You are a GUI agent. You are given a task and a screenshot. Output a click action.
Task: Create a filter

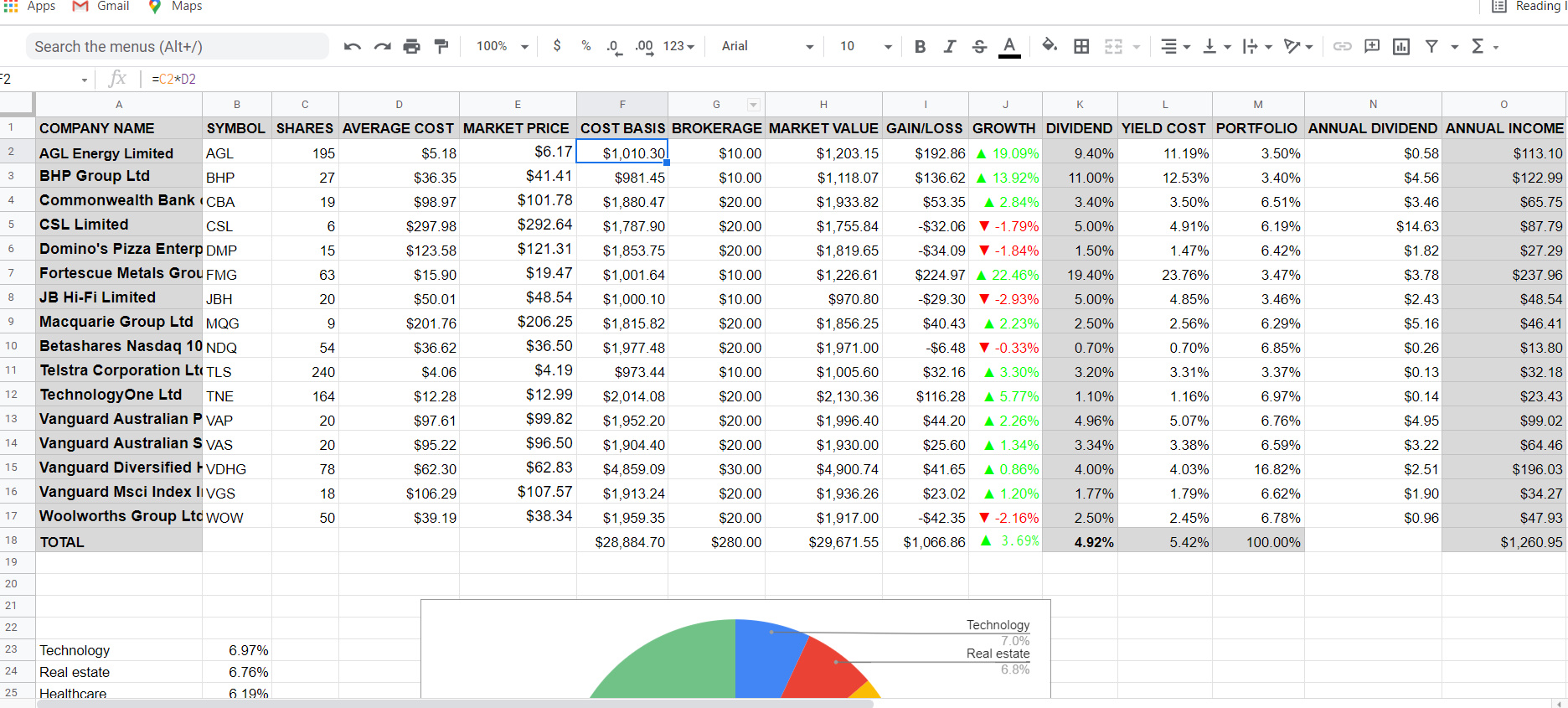1431,47
